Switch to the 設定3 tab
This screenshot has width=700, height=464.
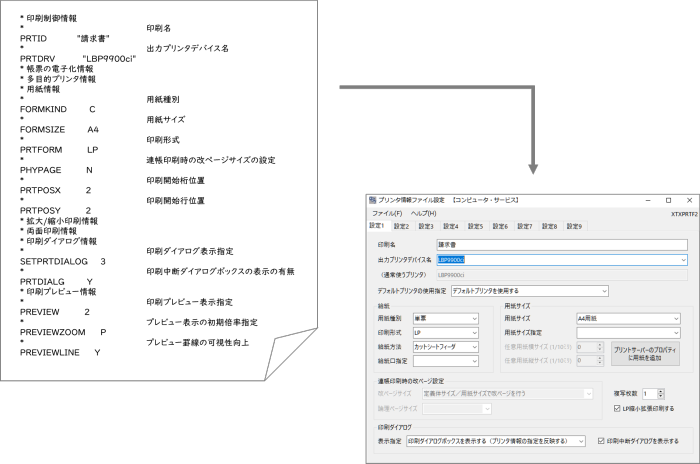(x=426, y=226)
